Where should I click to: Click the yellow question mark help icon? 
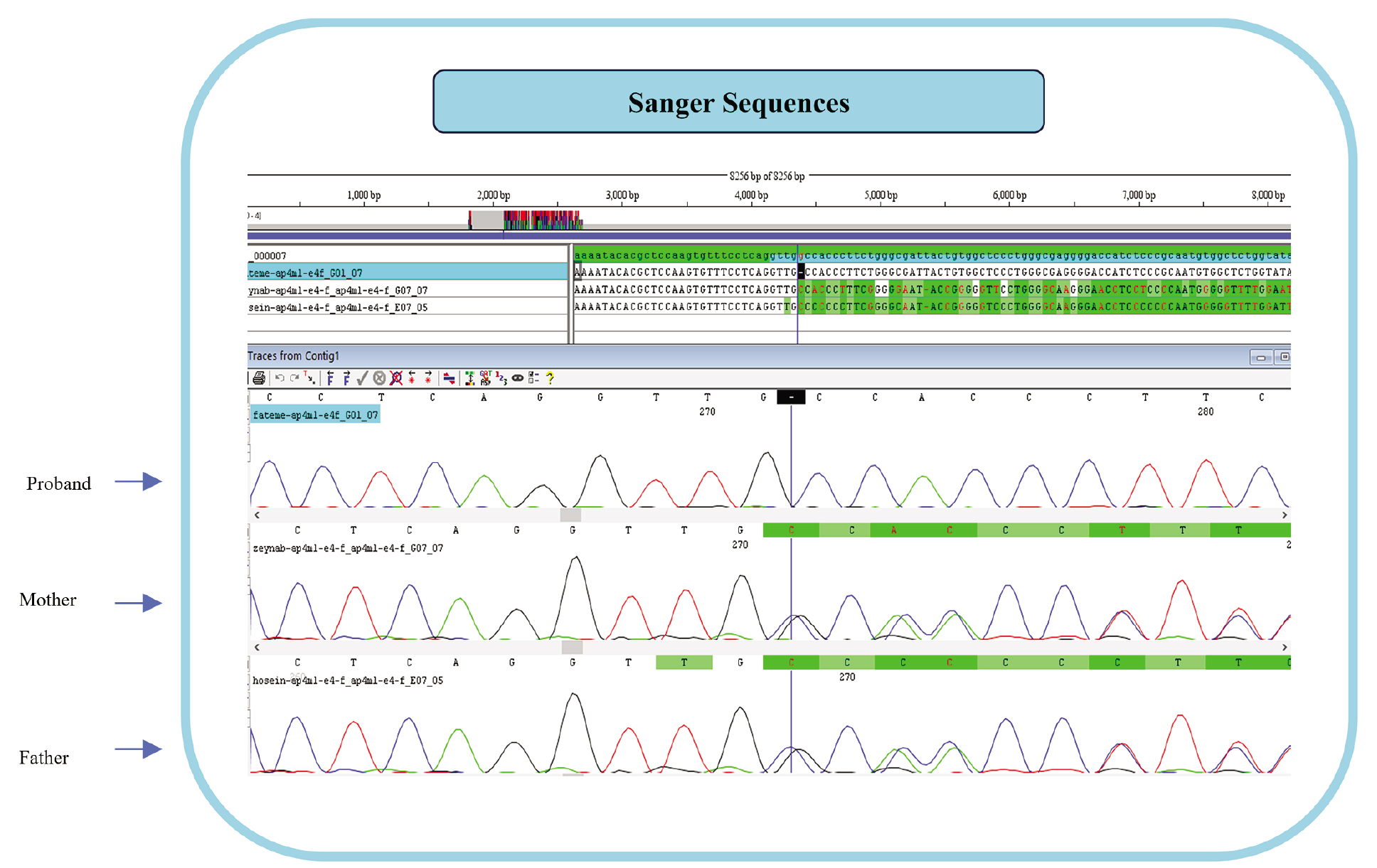pyautogui.click(x=550, y=378)
